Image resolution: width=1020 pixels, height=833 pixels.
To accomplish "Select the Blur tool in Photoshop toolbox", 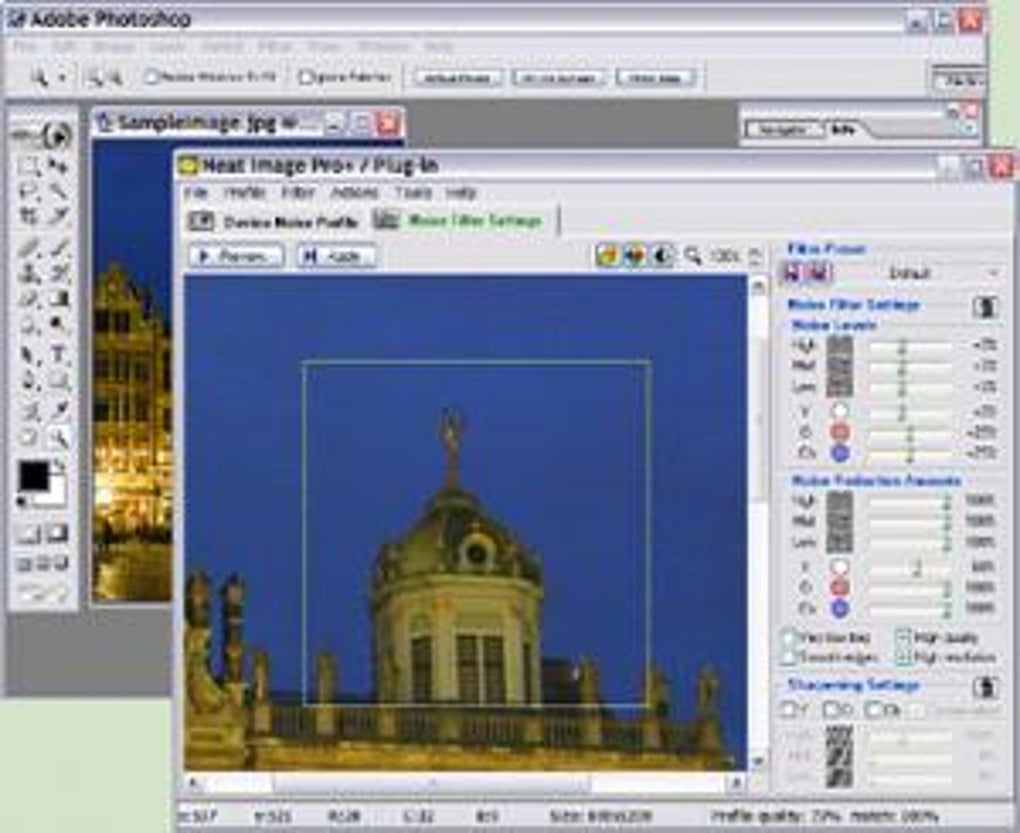I will click(x=29, y=323).
